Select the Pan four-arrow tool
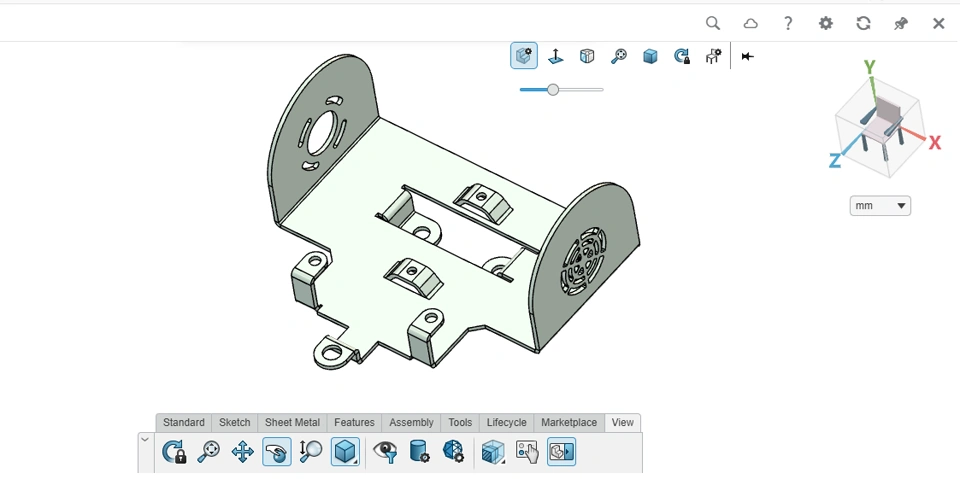The height and width of the screenshot is (479, 960). pos(242,453)
